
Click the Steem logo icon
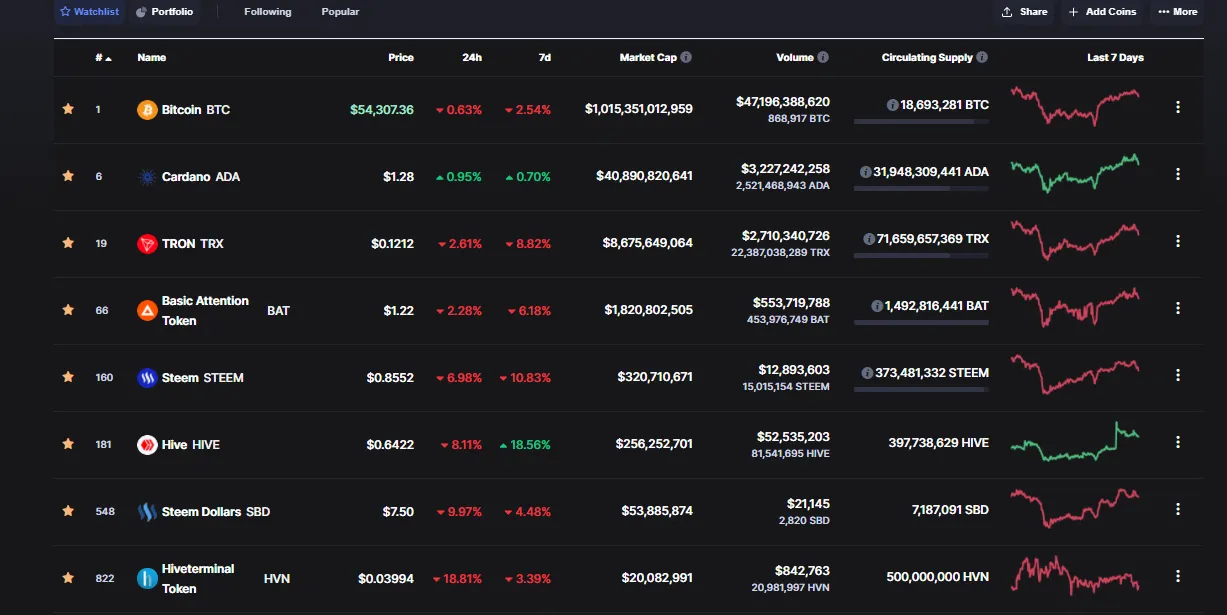pyautogui.click(x=147, y=378)
